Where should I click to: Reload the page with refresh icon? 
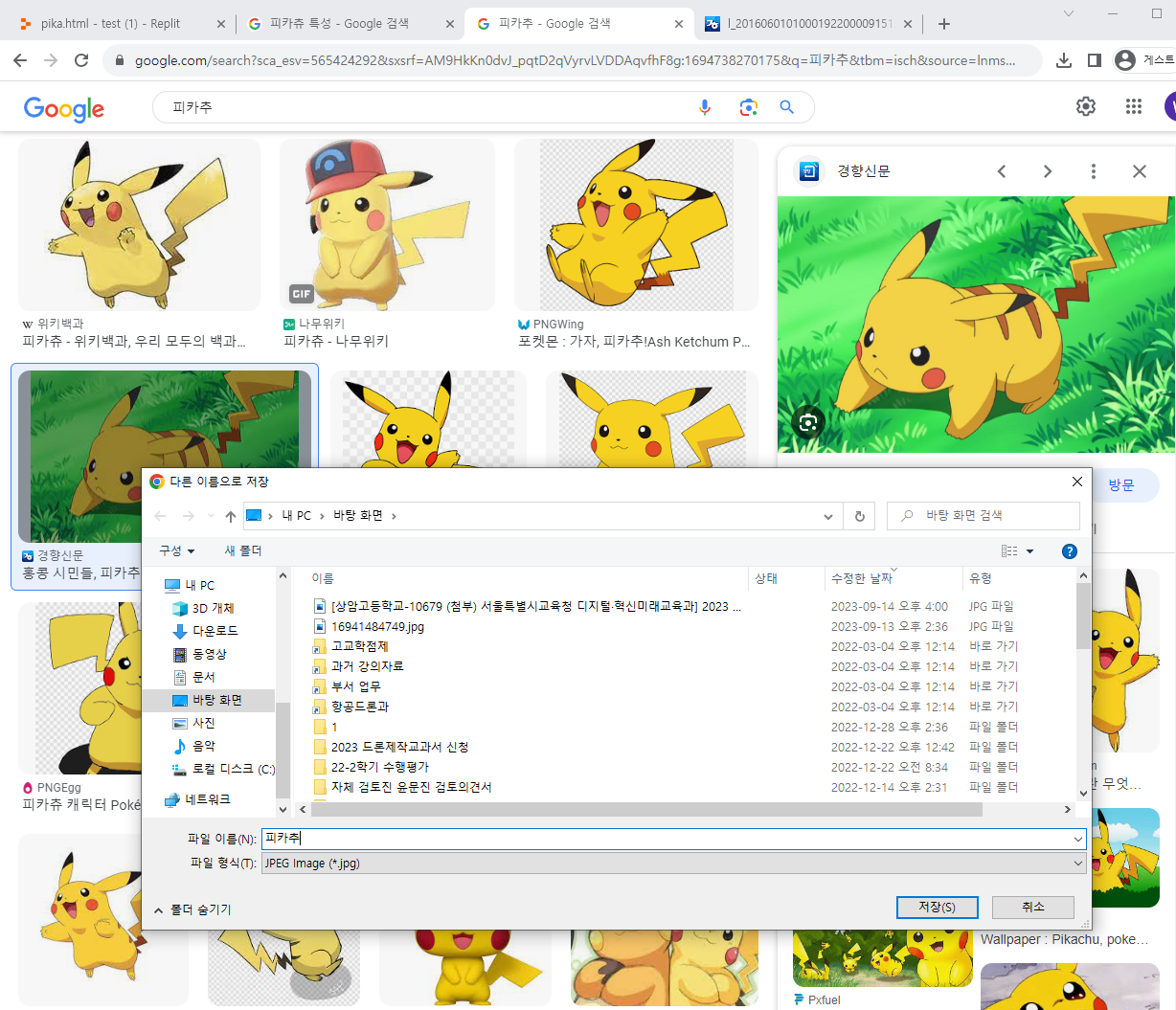(x=81, y=60)
